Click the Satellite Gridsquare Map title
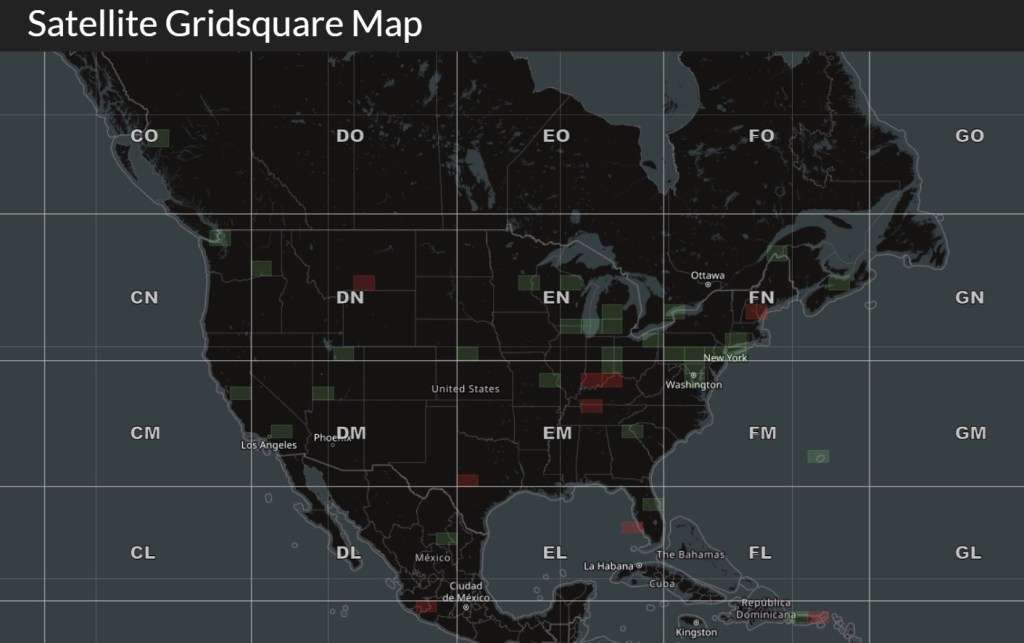Image resolution: width=1024 pixels, height=643 pixels. (224, 25)
